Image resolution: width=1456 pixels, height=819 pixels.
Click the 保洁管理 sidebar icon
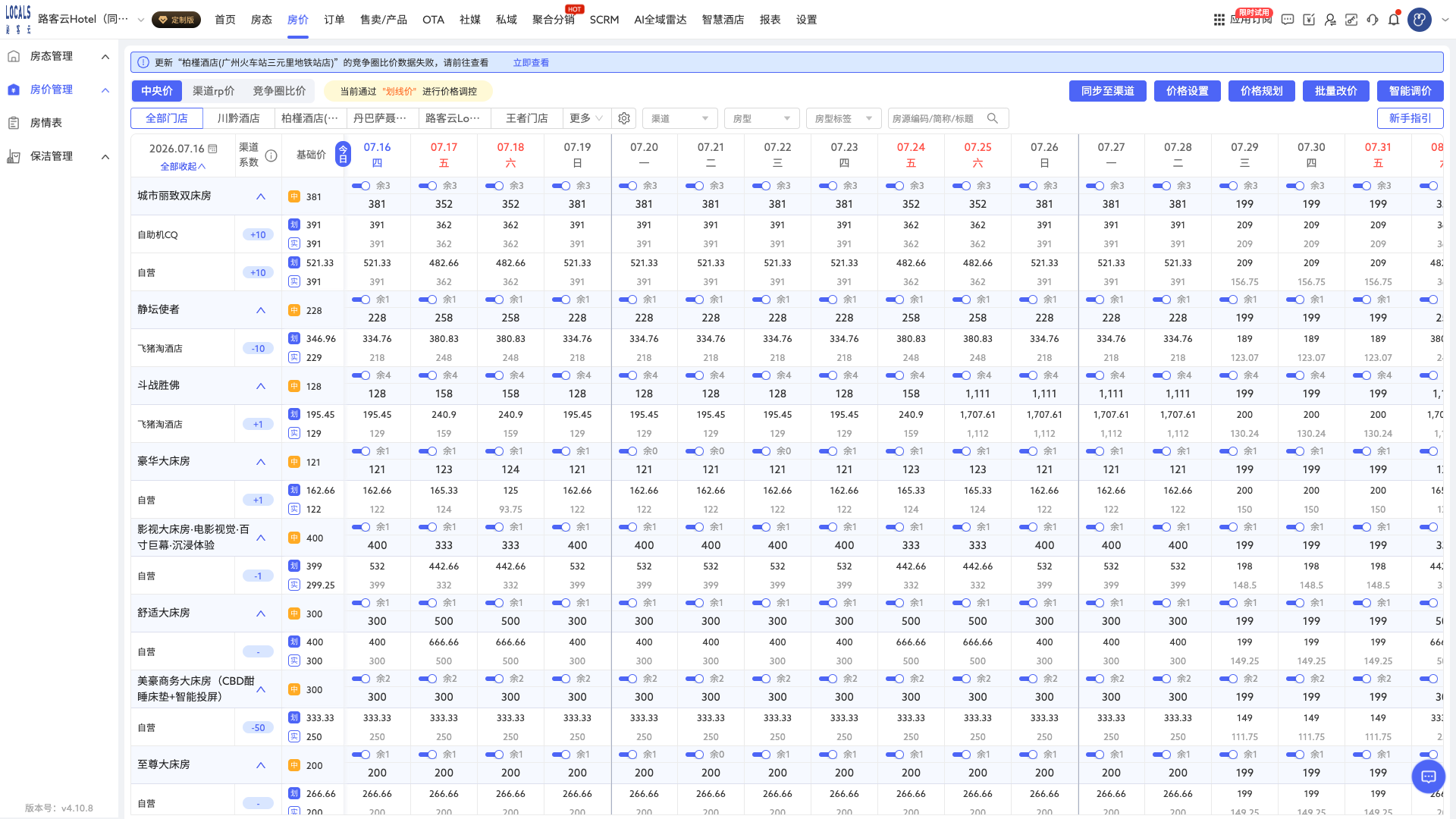[x=14, y=156]
